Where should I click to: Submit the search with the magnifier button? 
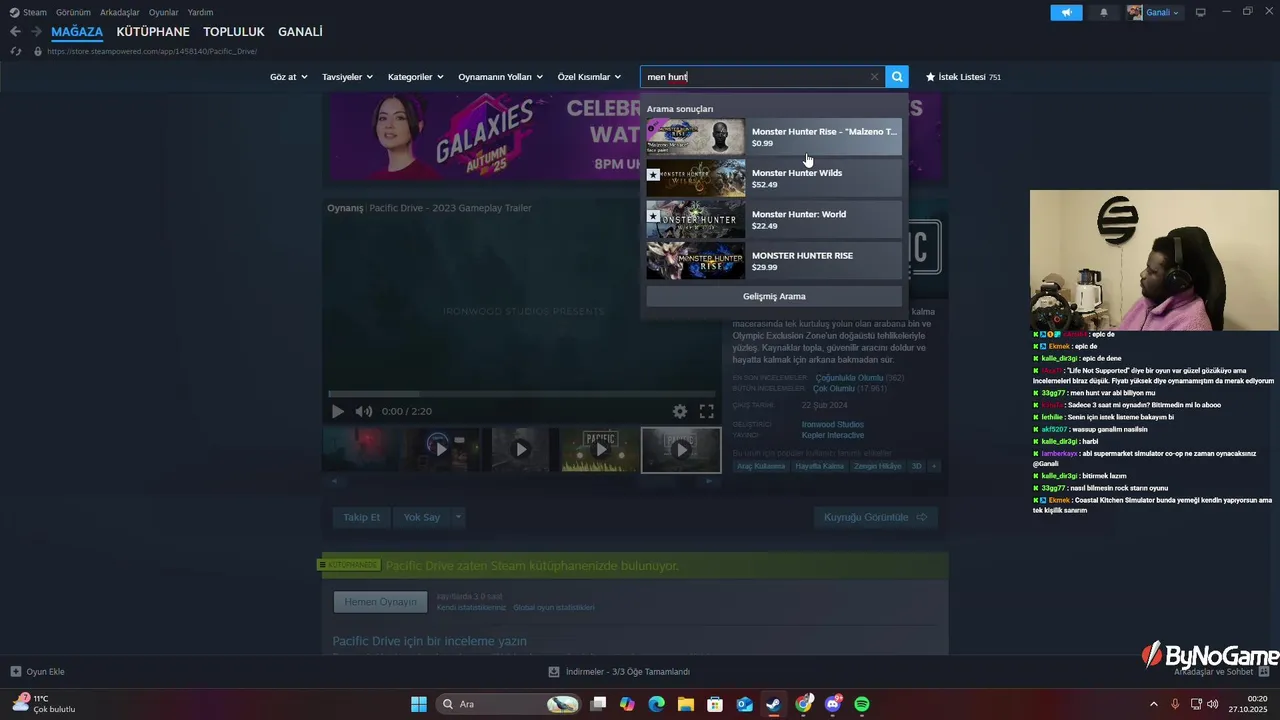[897, 77]
